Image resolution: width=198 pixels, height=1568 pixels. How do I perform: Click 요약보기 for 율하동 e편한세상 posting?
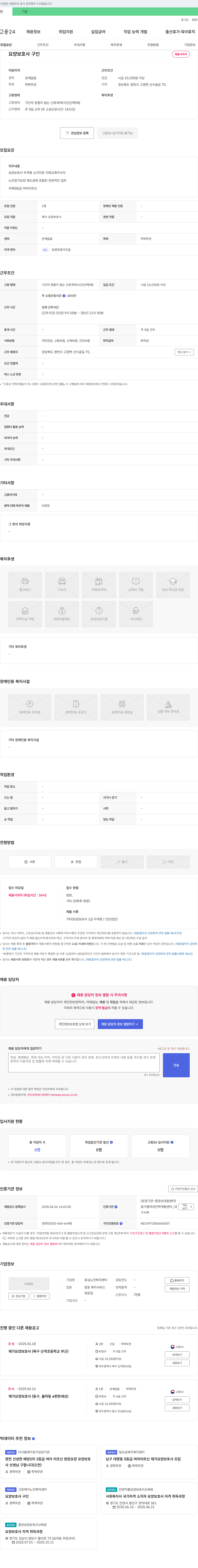(177, 1400)
